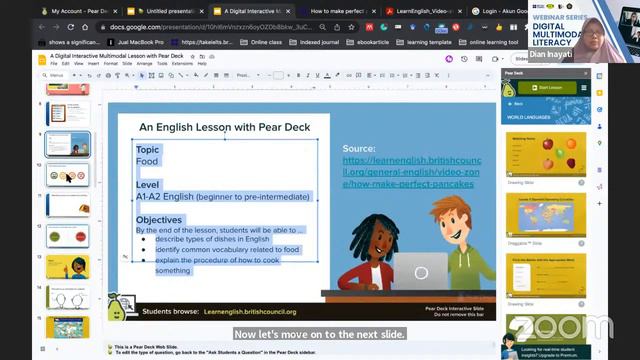Click the Border color pencil icon
This screenshot has width=640, height=360.
(x=206, y=76)
